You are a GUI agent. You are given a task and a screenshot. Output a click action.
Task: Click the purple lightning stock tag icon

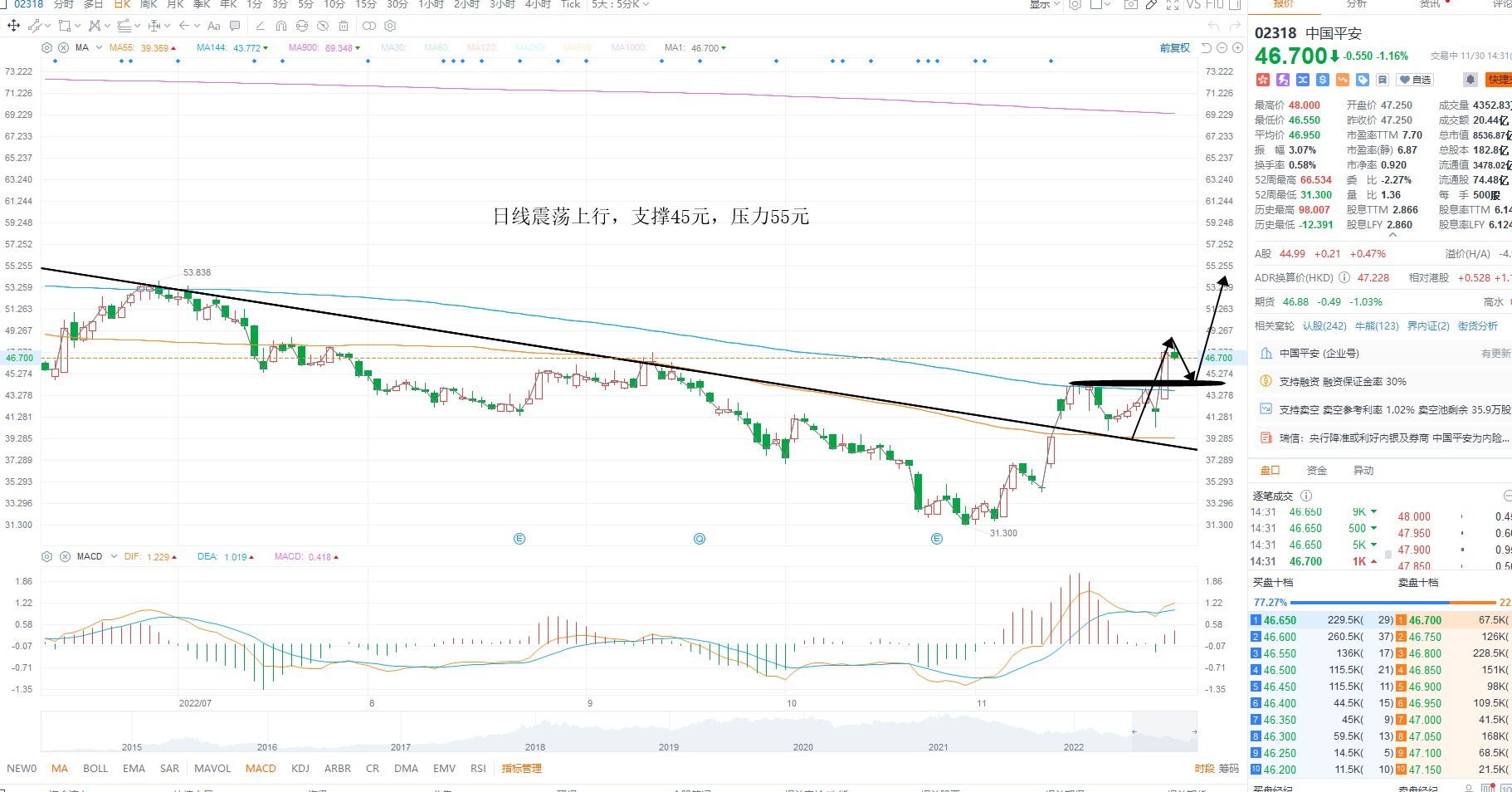point(1283,80)
